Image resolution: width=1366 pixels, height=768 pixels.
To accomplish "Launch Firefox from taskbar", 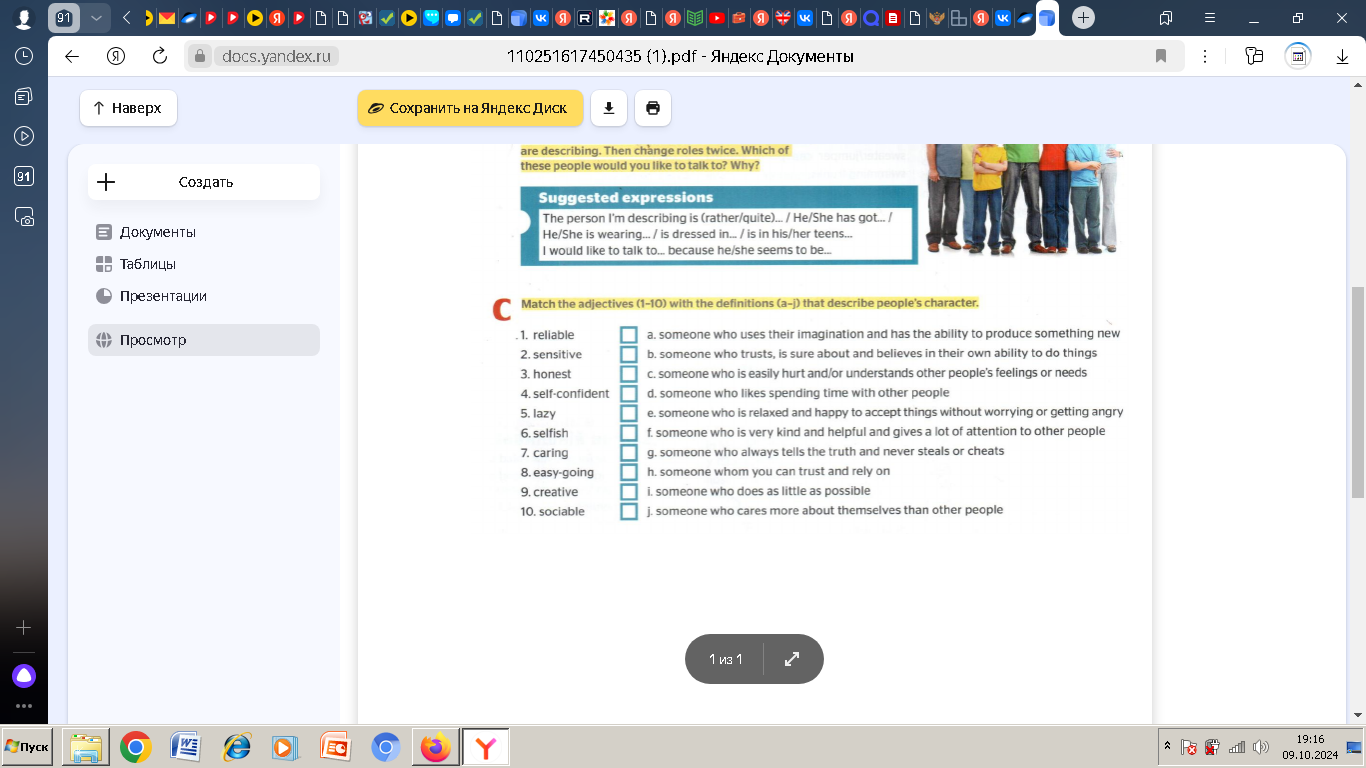I will [435, 747].
